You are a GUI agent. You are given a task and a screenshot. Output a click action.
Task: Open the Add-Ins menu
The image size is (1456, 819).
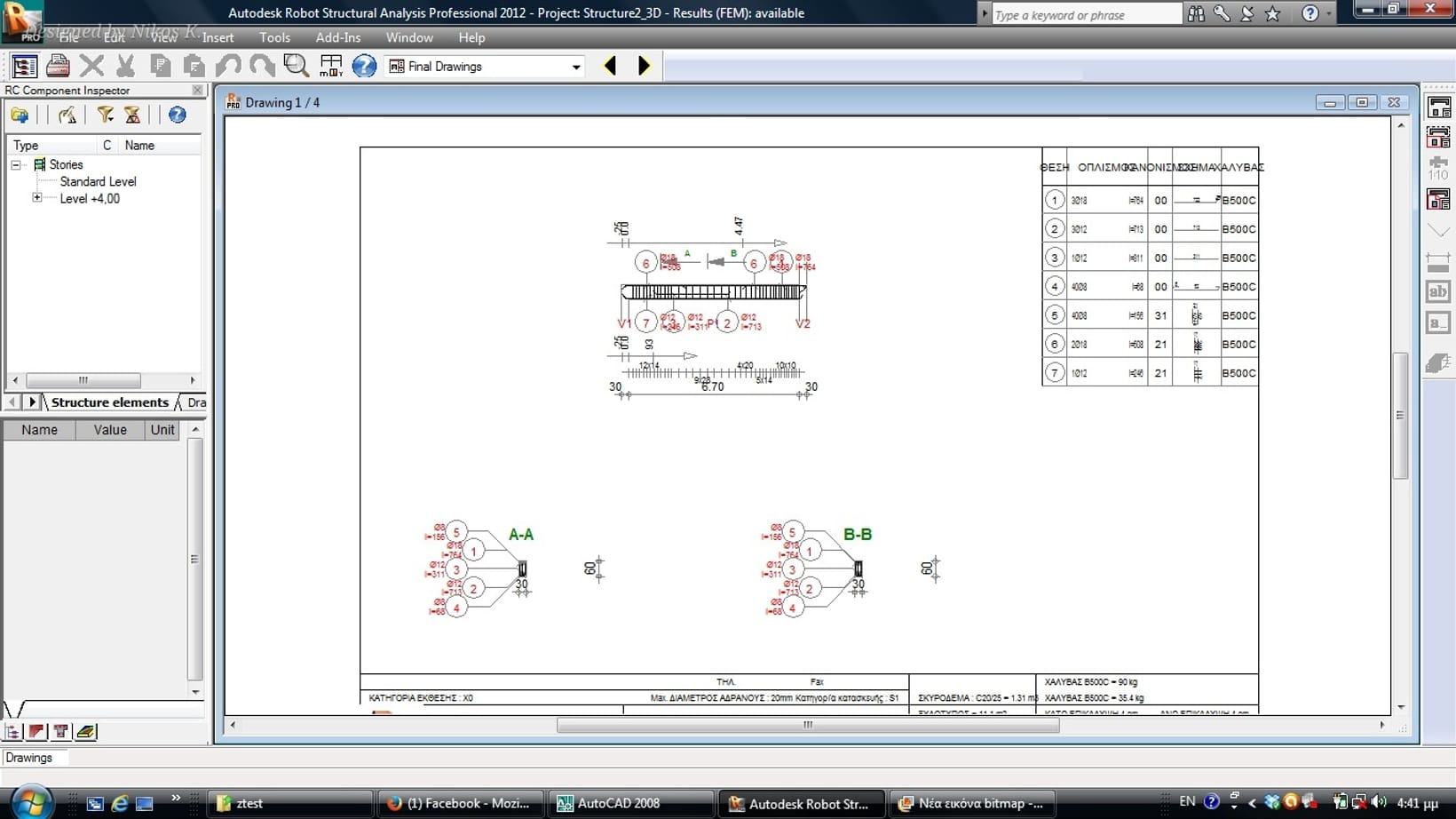(338, 37)
